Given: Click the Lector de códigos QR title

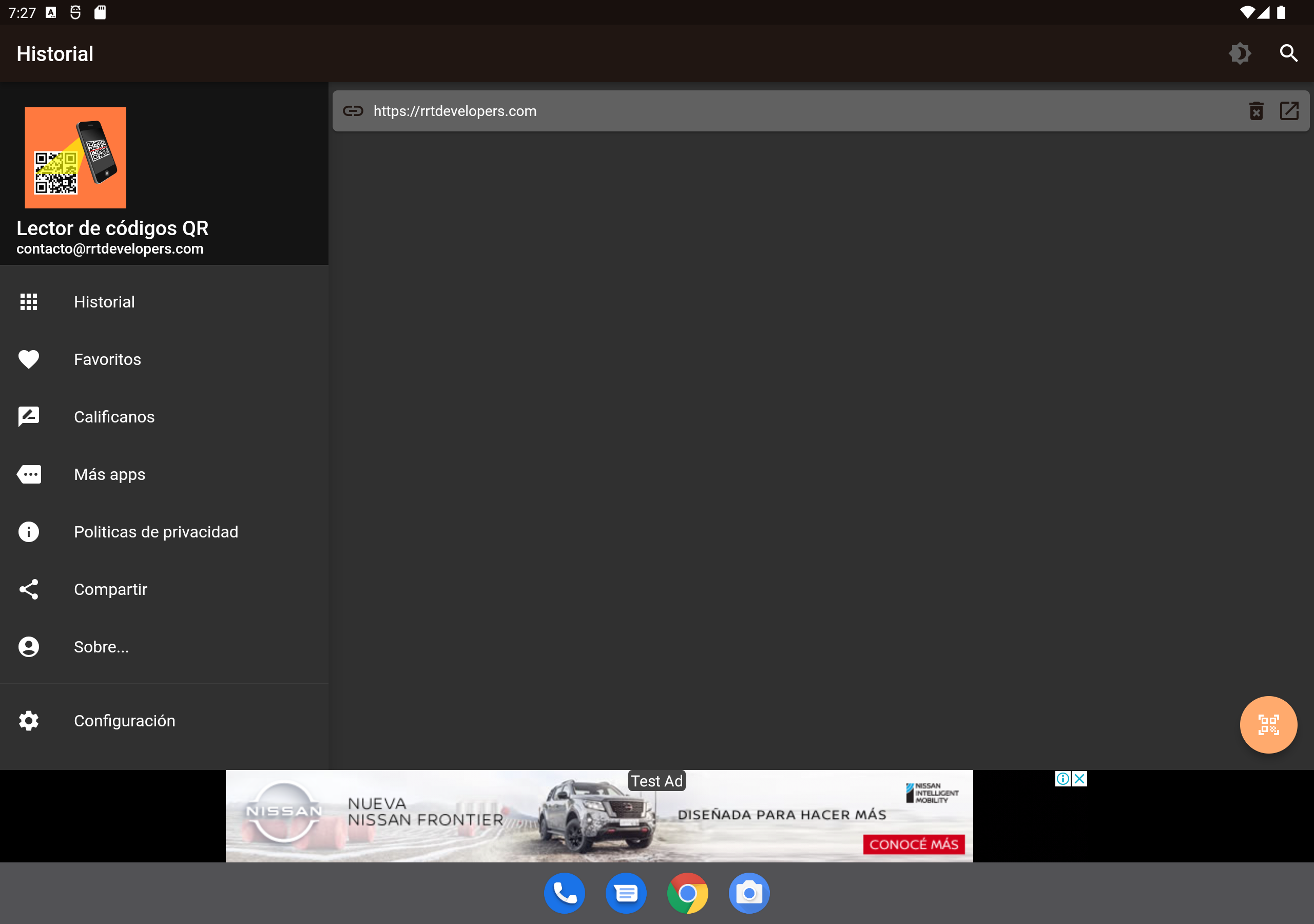Looking at the screenshot, I should [x=113, y=228].
